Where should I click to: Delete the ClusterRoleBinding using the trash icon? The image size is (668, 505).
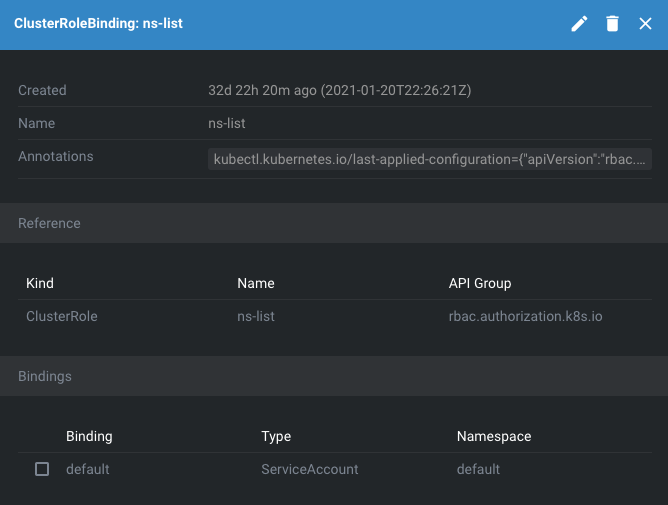[x=612, y=24]
